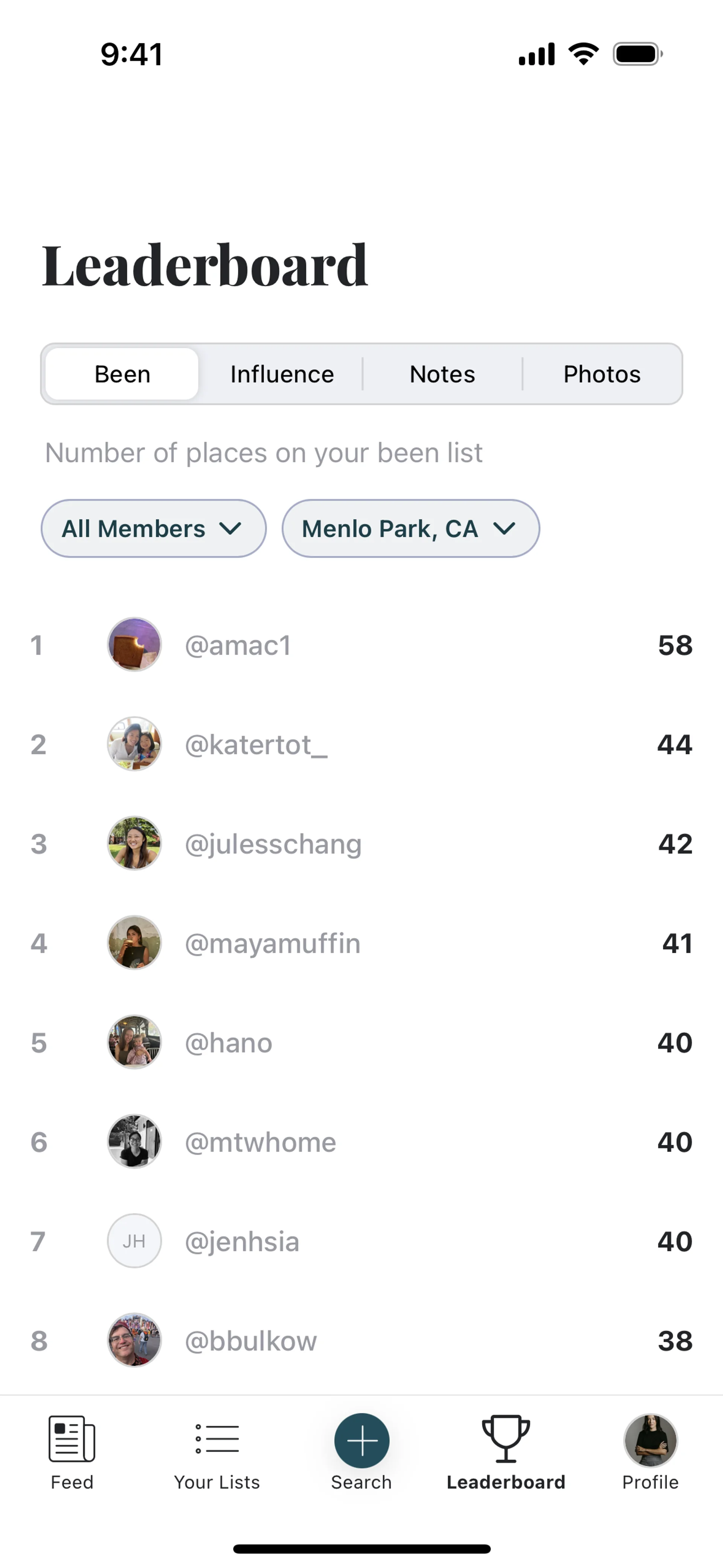
Task: Expand the All Members dropdown
Action: (153, 528)
